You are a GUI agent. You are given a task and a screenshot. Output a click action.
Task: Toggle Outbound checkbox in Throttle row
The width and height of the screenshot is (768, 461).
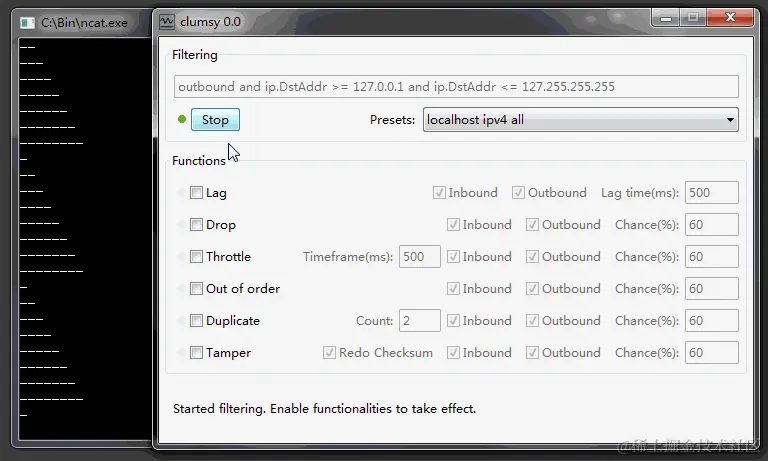click(532, 256)
